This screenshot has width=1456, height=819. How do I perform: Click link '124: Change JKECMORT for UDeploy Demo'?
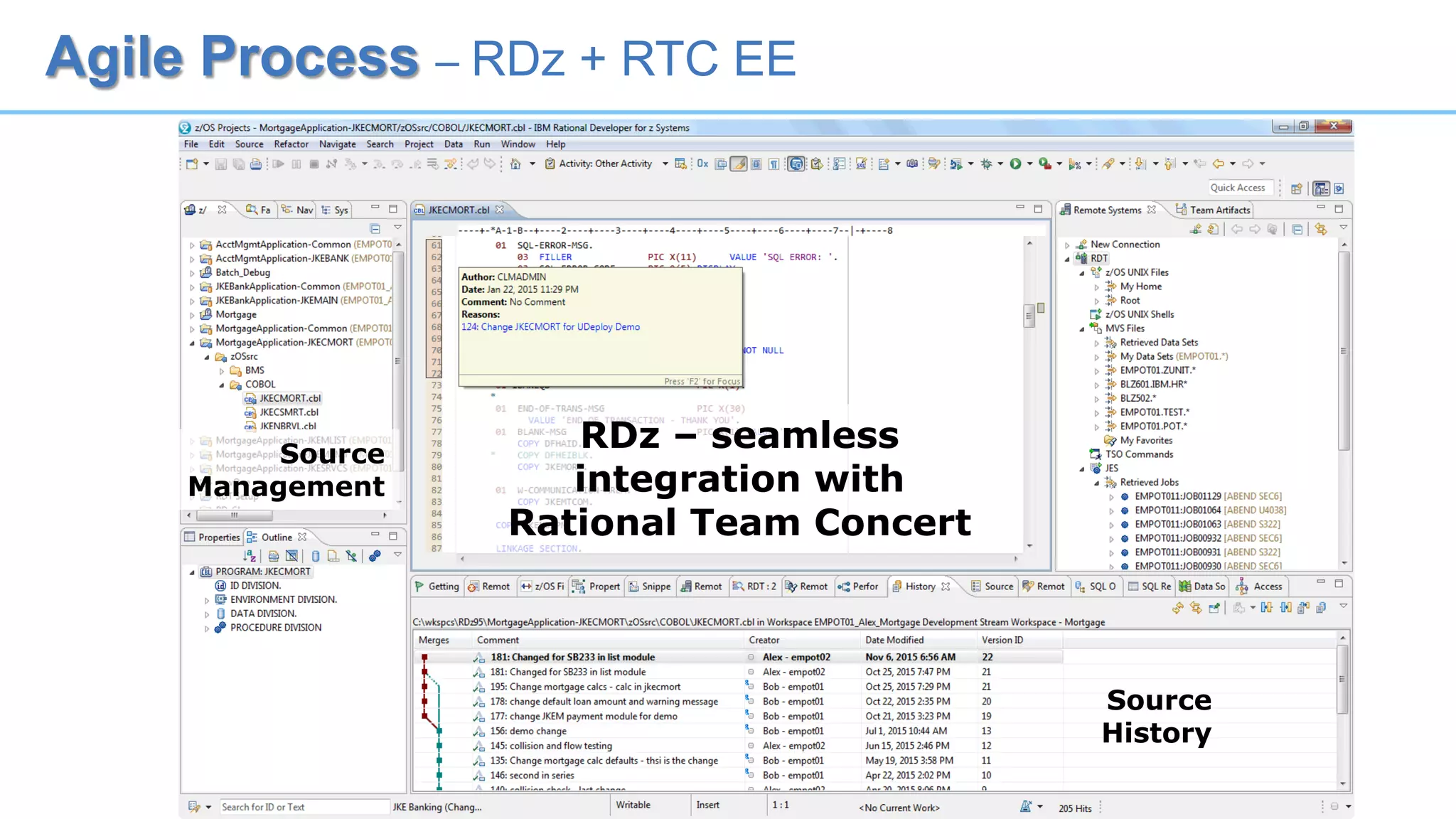pos(551,327)
